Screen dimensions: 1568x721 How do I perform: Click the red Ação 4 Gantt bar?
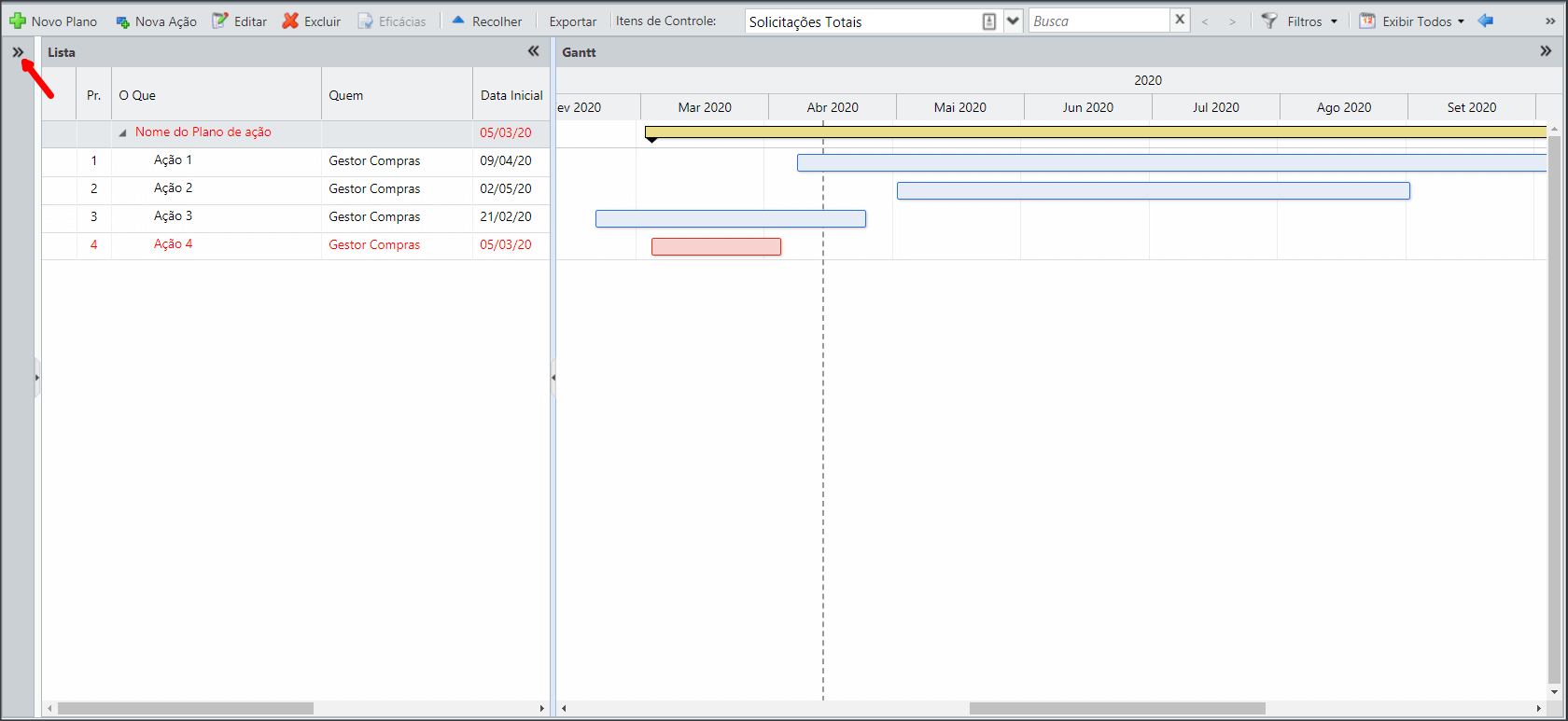pyautogui.click(x=716, y=246)
